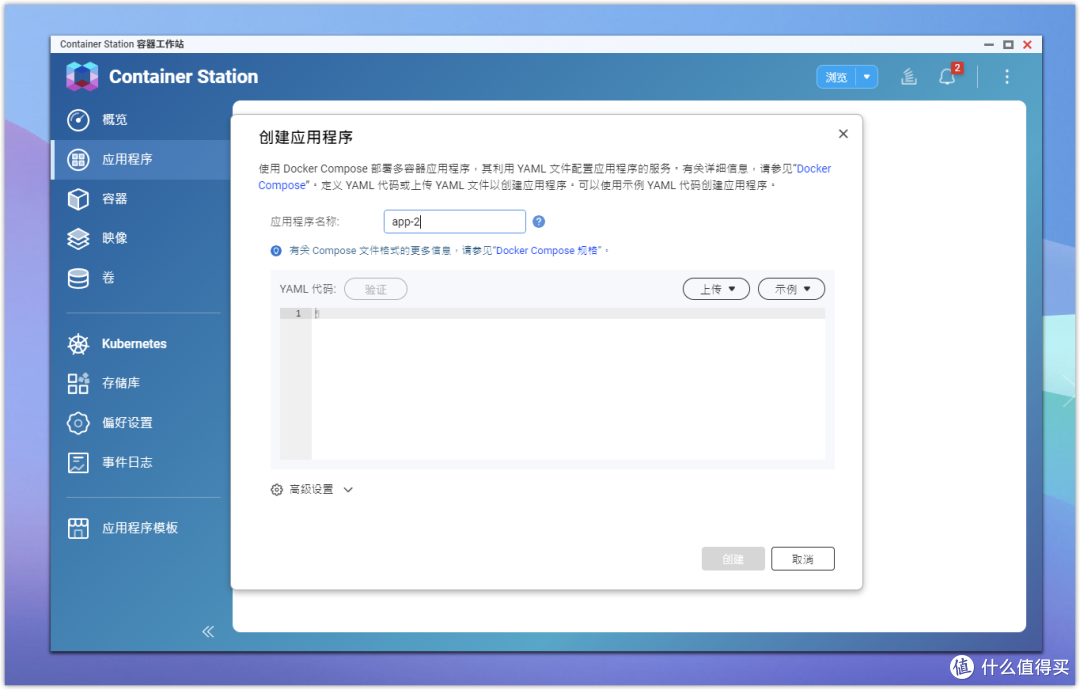This screenshot has height=690, width=1080.
Task: Click the application name input field
Action: (x=455, y=221)
